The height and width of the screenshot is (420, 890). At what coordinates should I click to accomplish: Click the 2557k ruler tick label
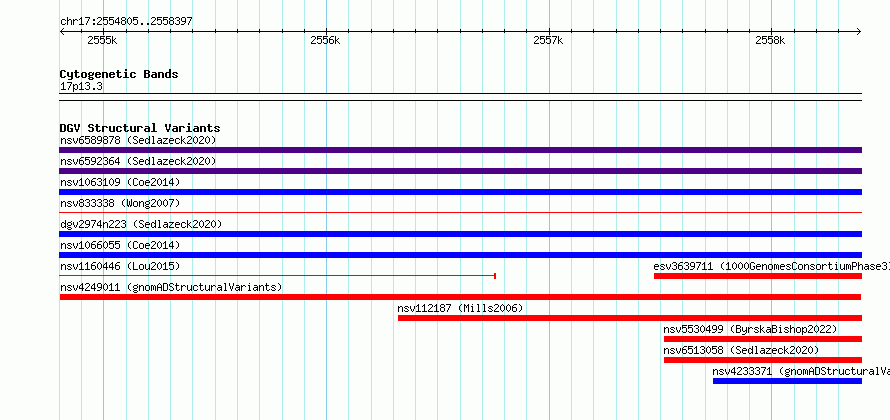click(548, 40)
